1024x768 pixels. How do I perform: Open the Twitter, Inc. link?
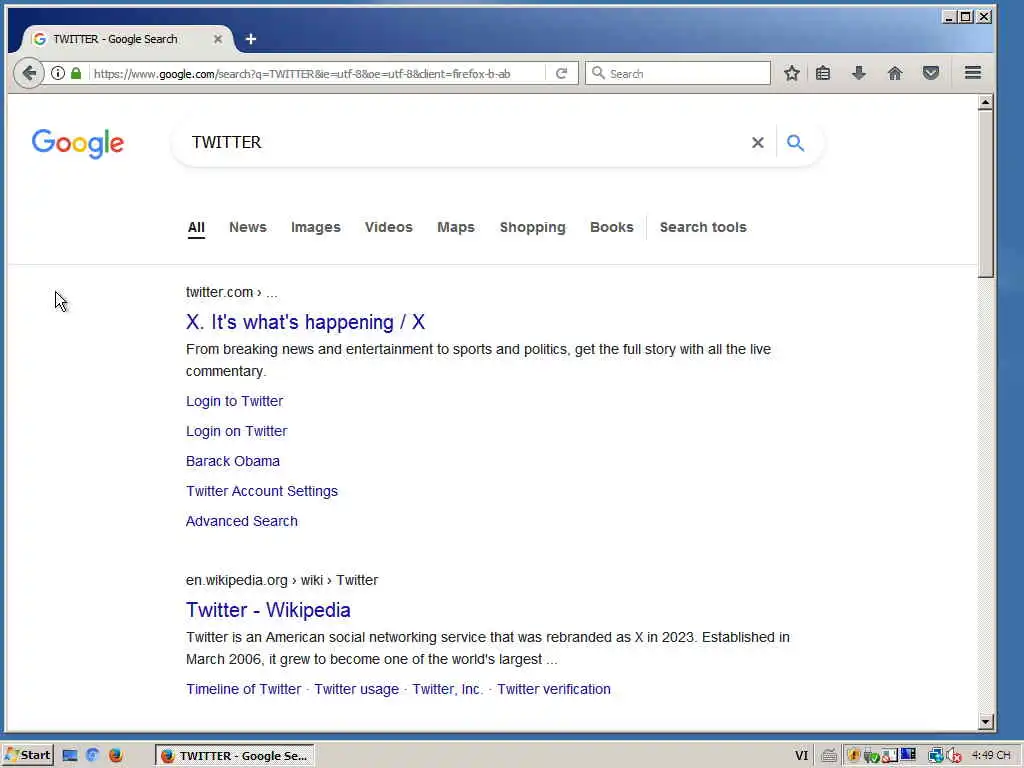pos(447,689)
